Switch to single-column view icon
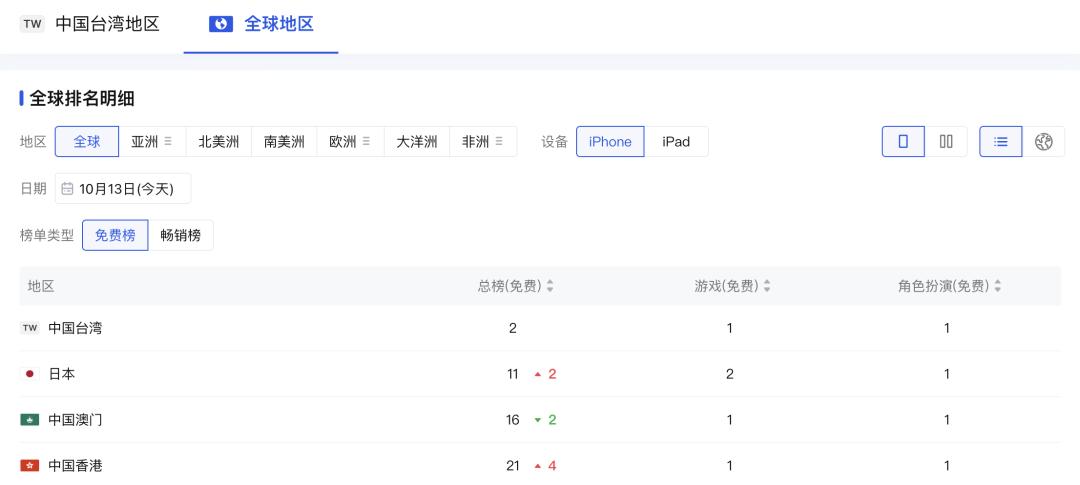This screenshot has height=485, width=1080. 903,142
